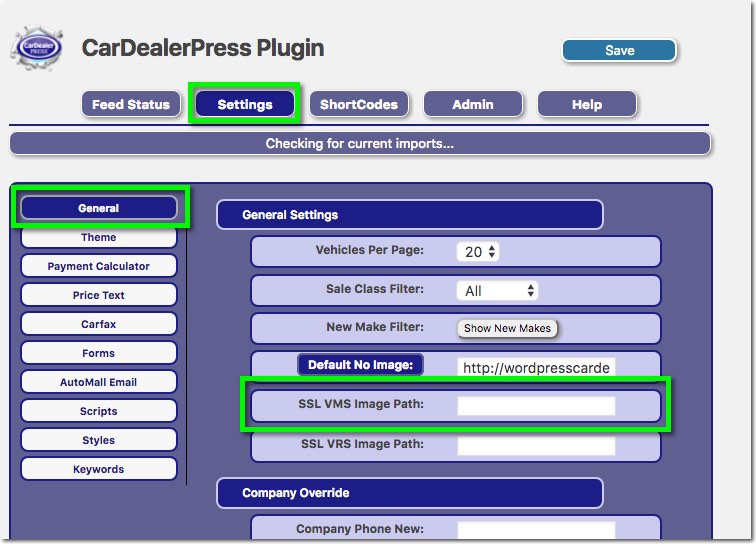Click the Show New Makes button
This screenshot has width=756, height=544.
tap(507, 328)
